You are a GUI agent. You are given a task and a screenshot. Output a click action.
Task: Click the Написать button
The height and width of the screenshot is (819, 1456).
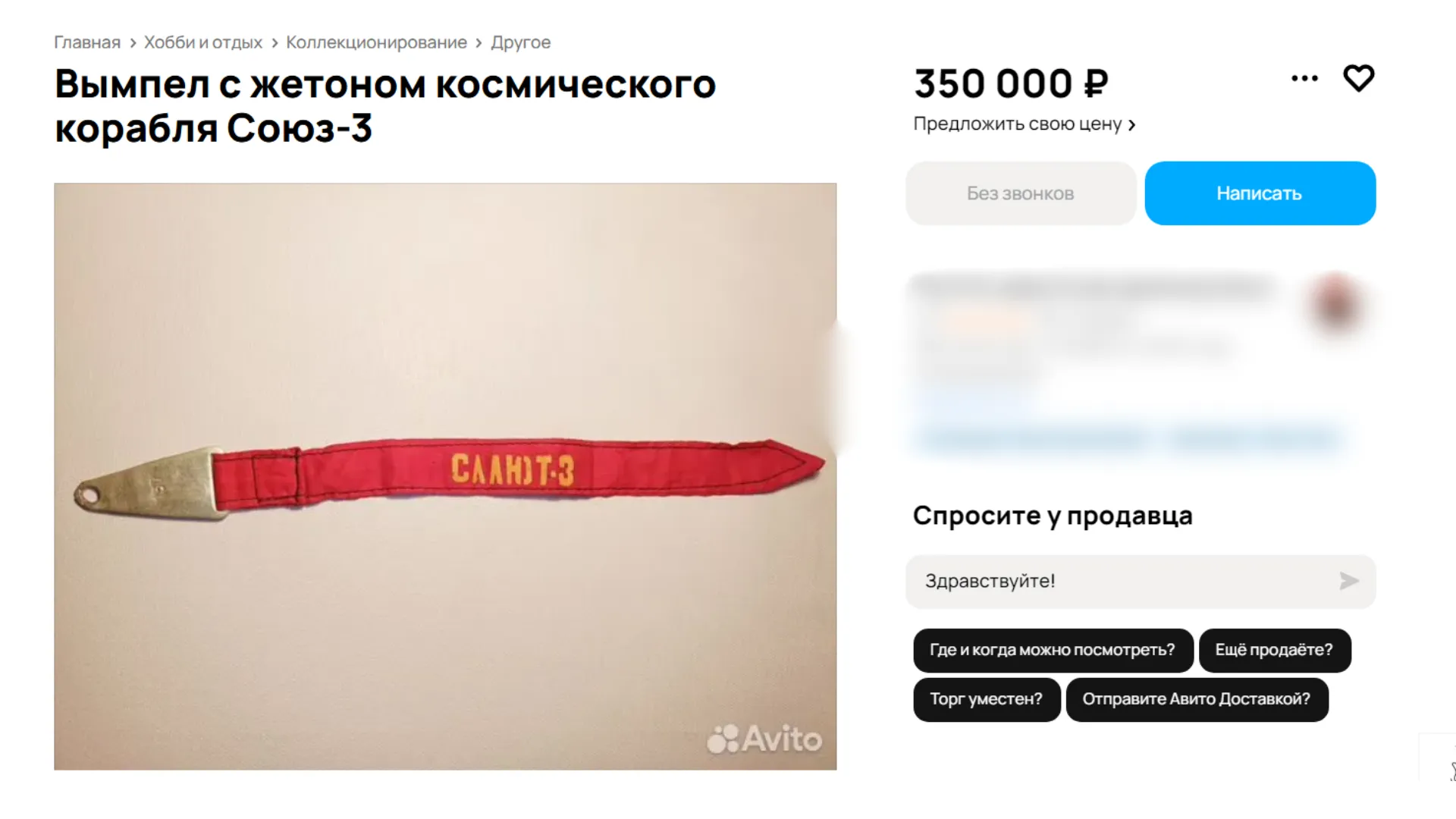[1260, 193]
